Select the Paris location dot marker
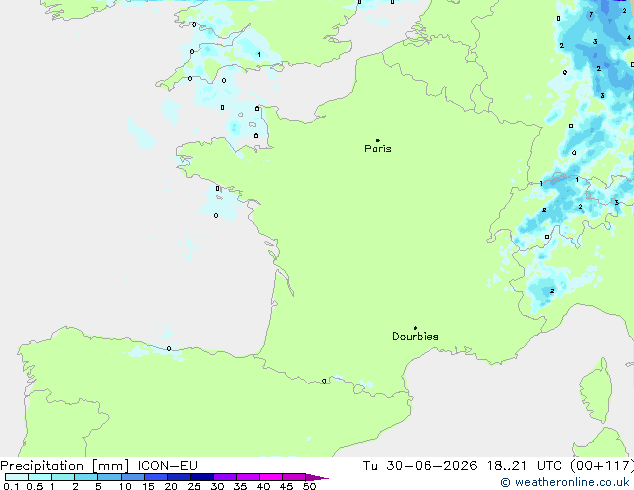The image size is (634, 490). click(x=378, y=140)
